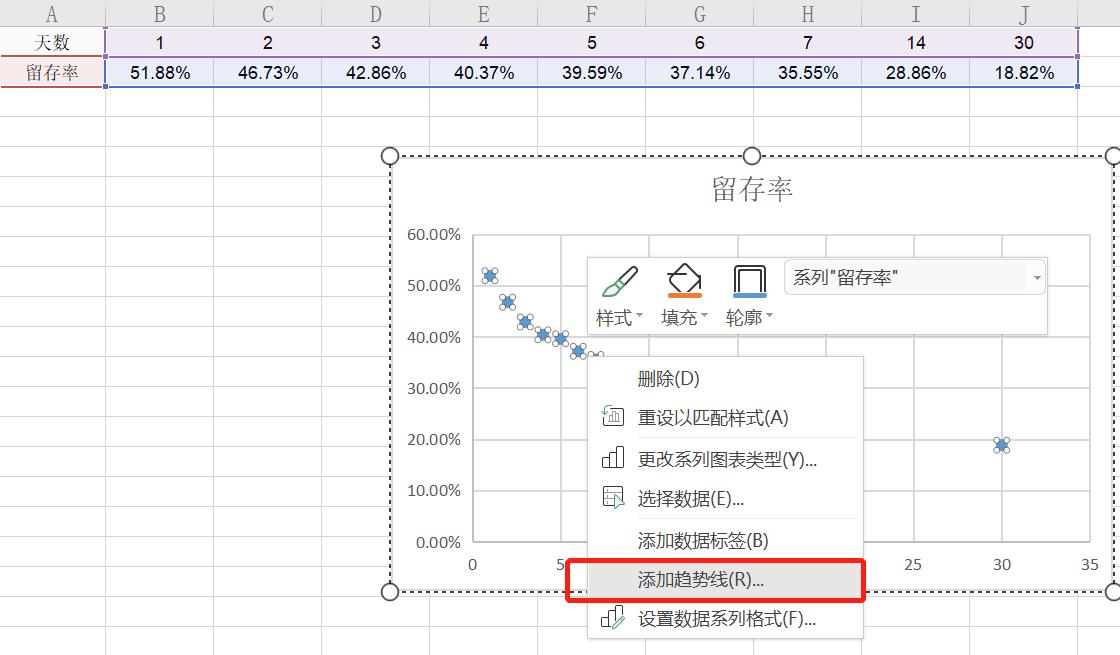Choose 删除(D) from the context menu

(725, 378)
